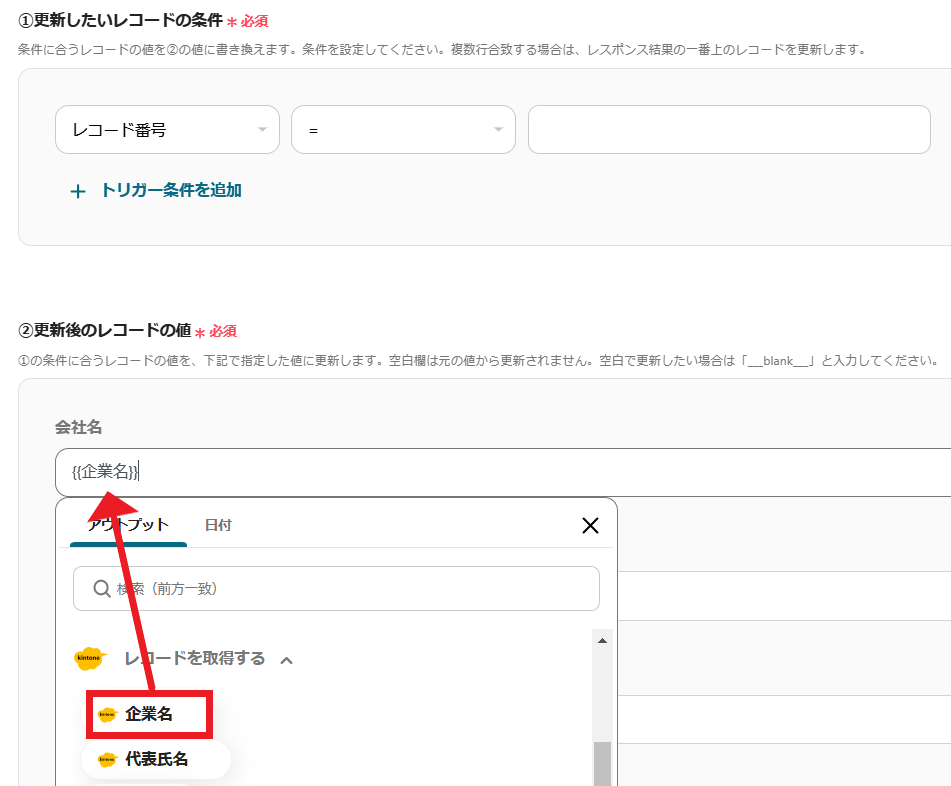Click the condition value input field
The image size is (951, 786).
point(729,130)
